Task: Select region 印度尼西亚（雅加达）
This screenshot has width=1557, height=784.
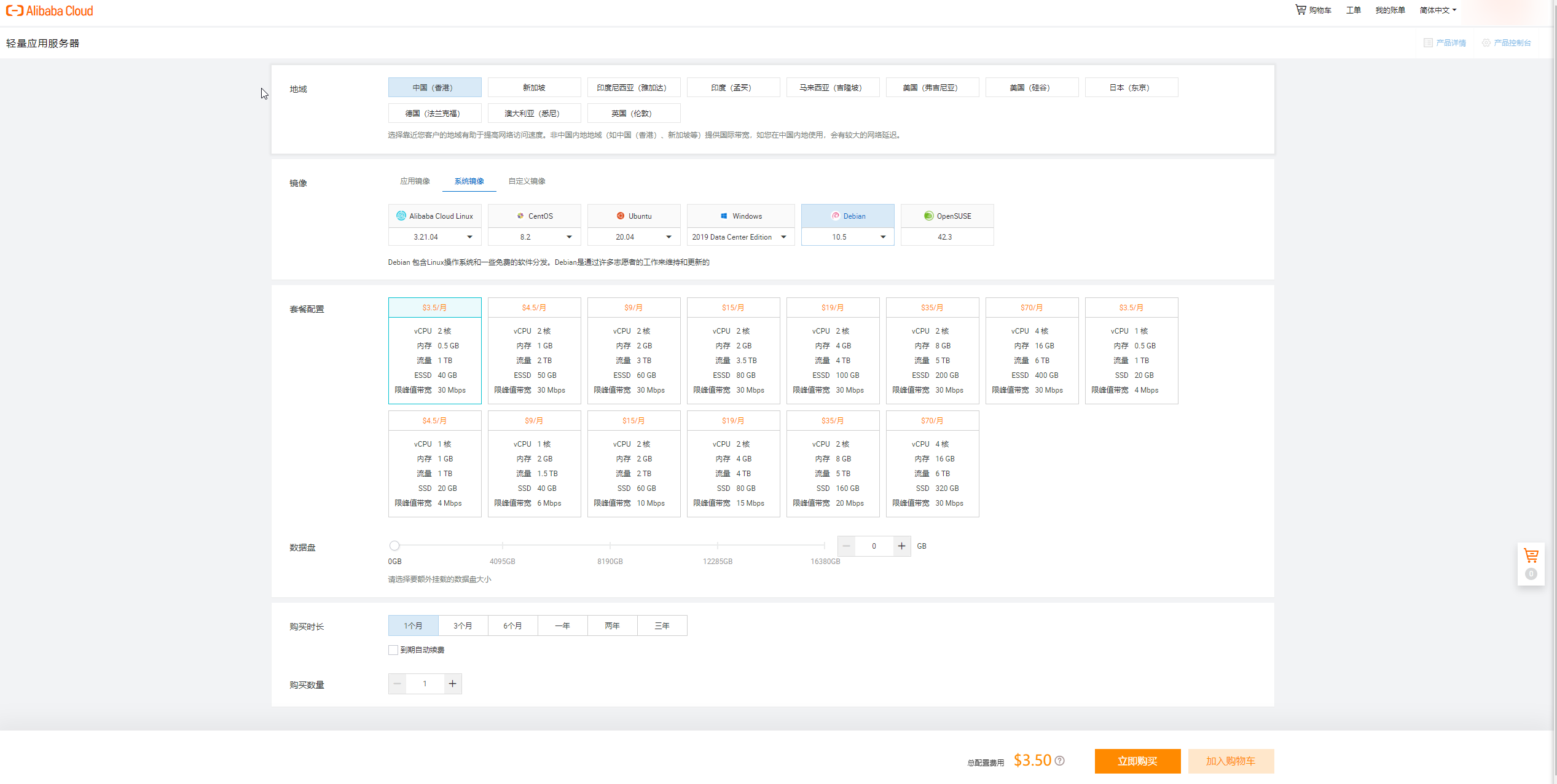Action: (633, 87)
